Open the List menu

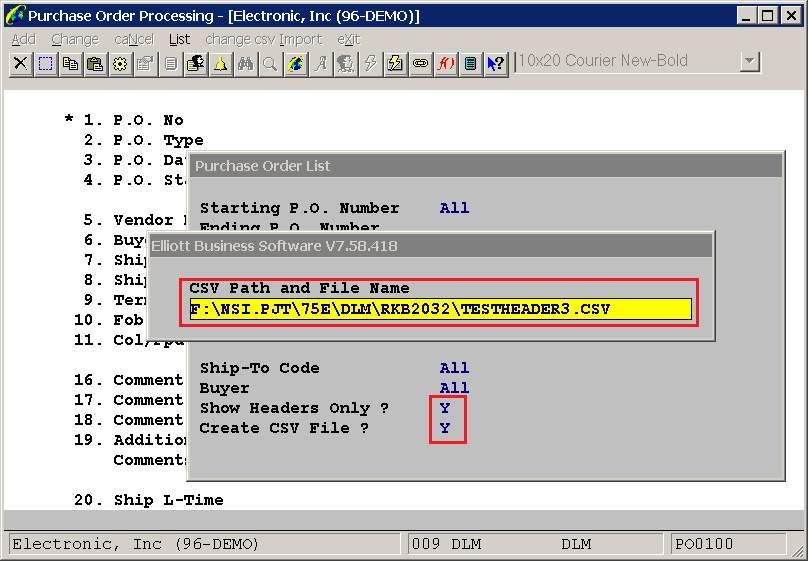pos(179,39)
